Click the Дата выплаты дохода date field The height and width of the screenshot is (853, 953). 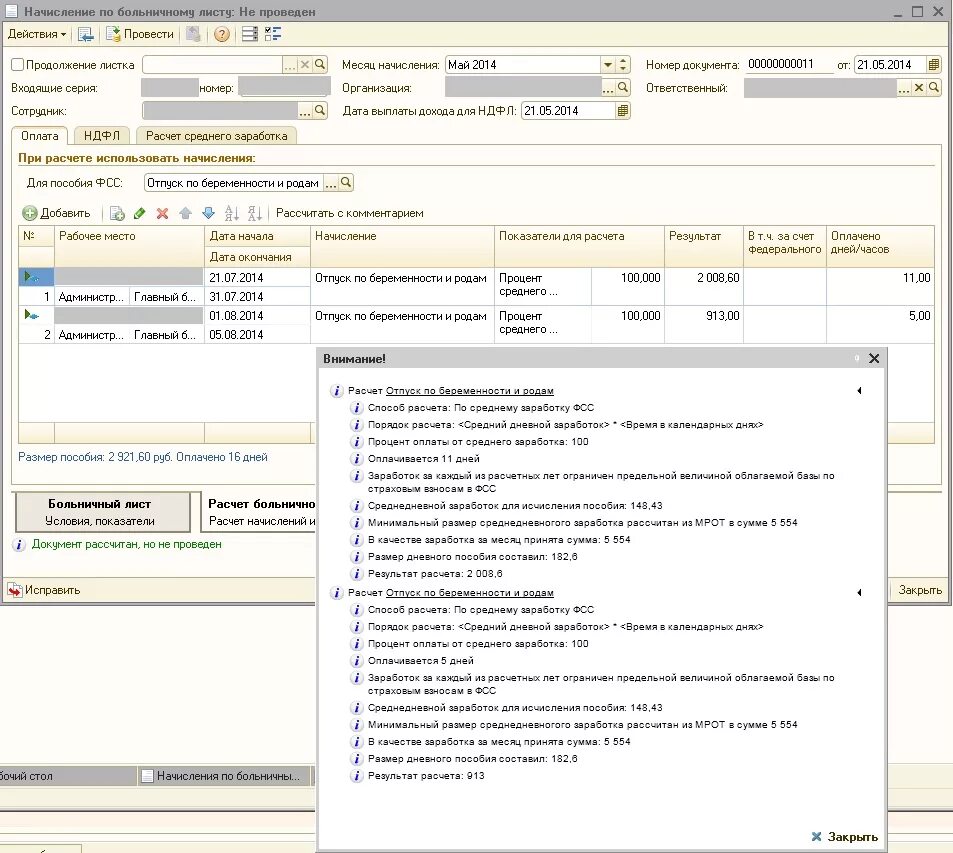568,111
